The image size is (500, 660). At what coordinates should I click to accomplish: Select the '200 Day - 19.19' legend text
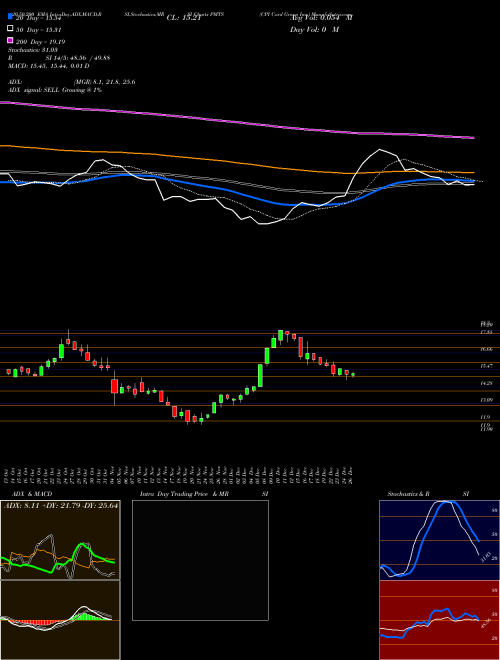[40, 42]
